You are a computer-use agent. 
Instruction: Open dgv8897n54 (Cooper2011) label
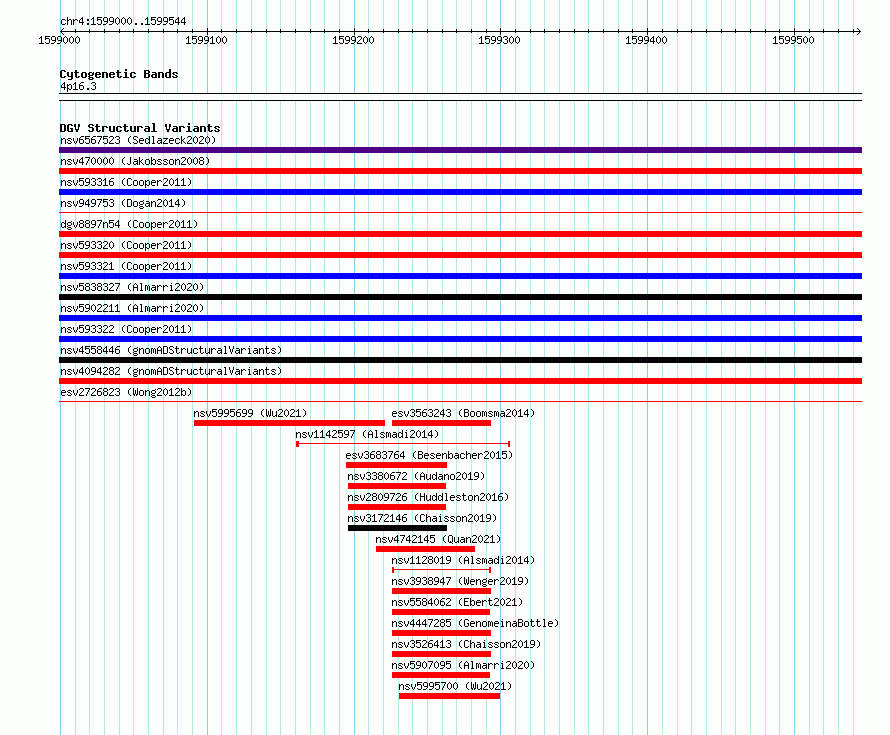pos(129,224)
